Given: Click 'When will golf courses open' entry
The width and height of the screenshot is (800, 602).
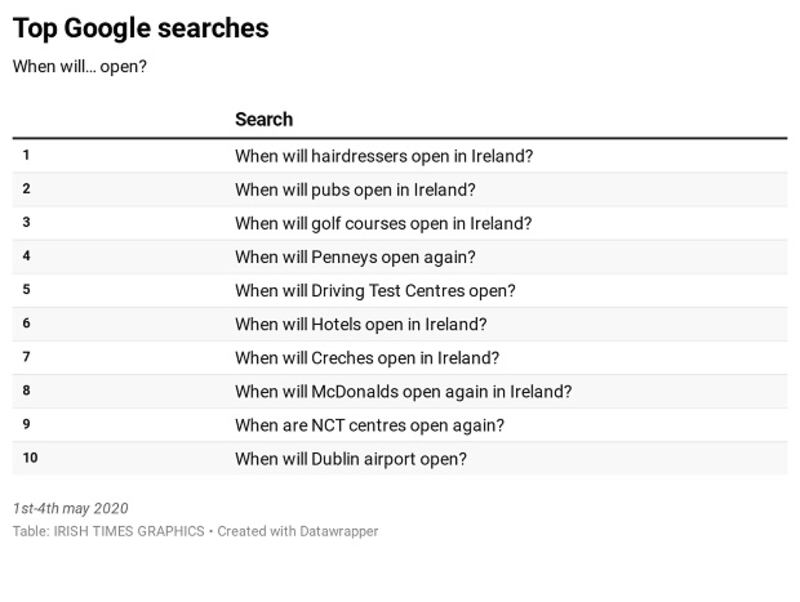Looking at the screenshot, I should tap(383, 224).
